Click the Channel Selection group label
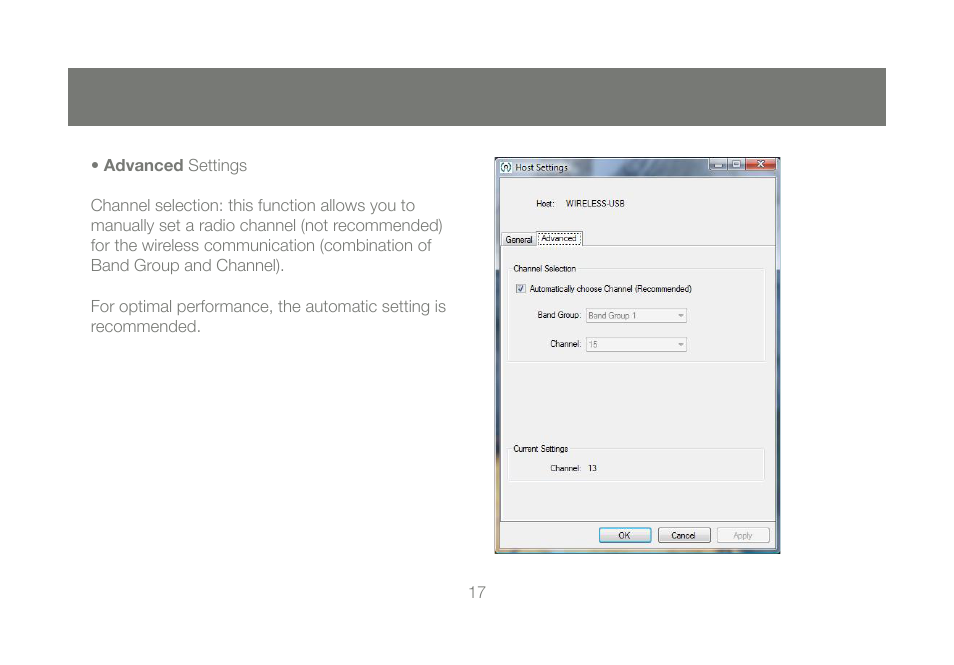This screenshot has height=665, width=954. click(x=545, y=268)
